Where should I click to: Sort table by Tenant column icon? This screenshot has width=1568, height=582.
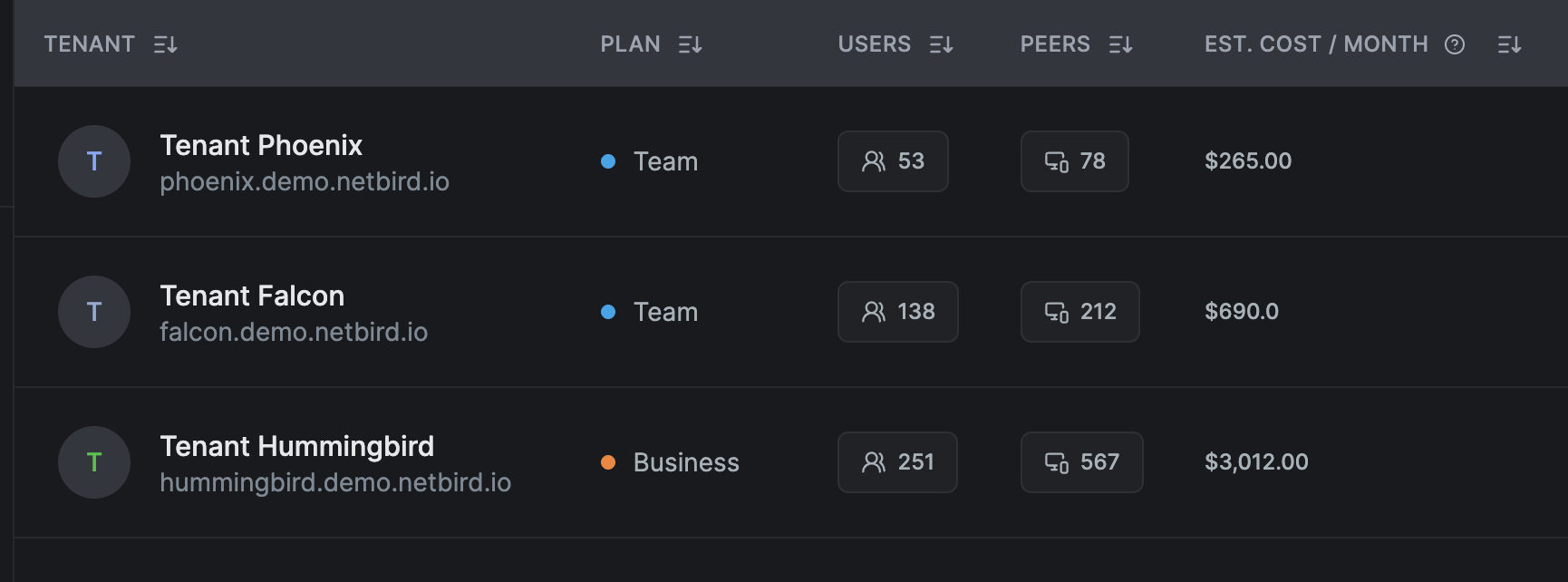(x=165, y=44)
